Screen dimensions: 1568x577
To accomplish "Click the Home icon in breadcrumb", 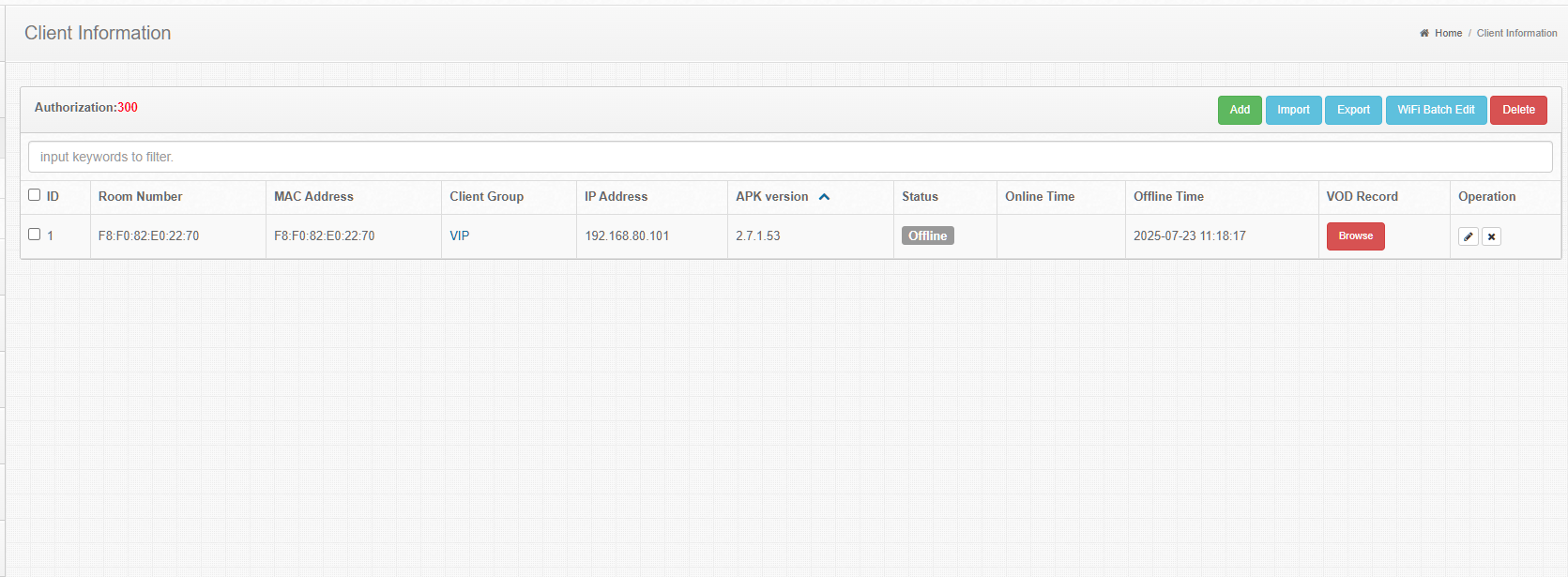I will point(1424,33).
